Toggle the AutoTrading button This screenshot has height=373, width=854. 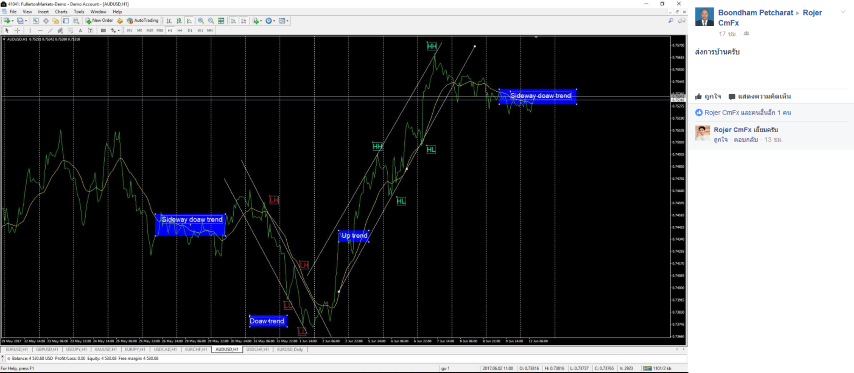142,20
